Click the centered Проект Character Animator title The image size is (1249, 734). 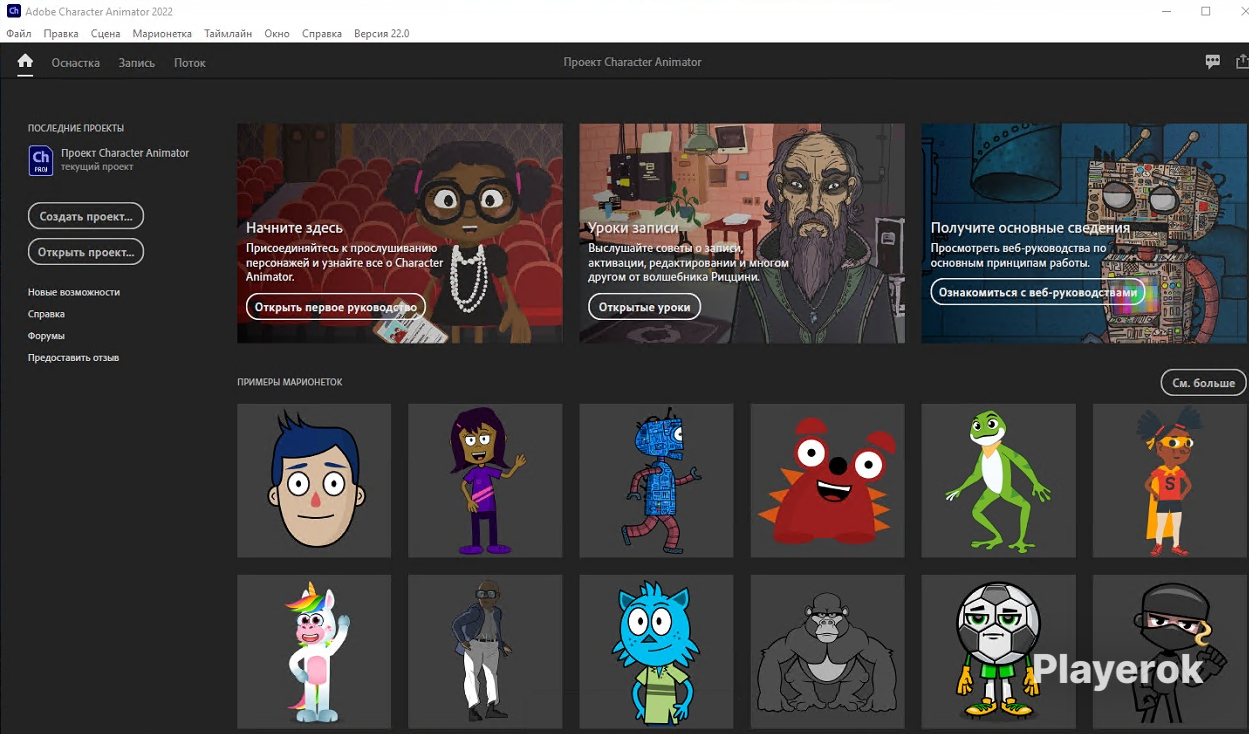coord(632,62)
